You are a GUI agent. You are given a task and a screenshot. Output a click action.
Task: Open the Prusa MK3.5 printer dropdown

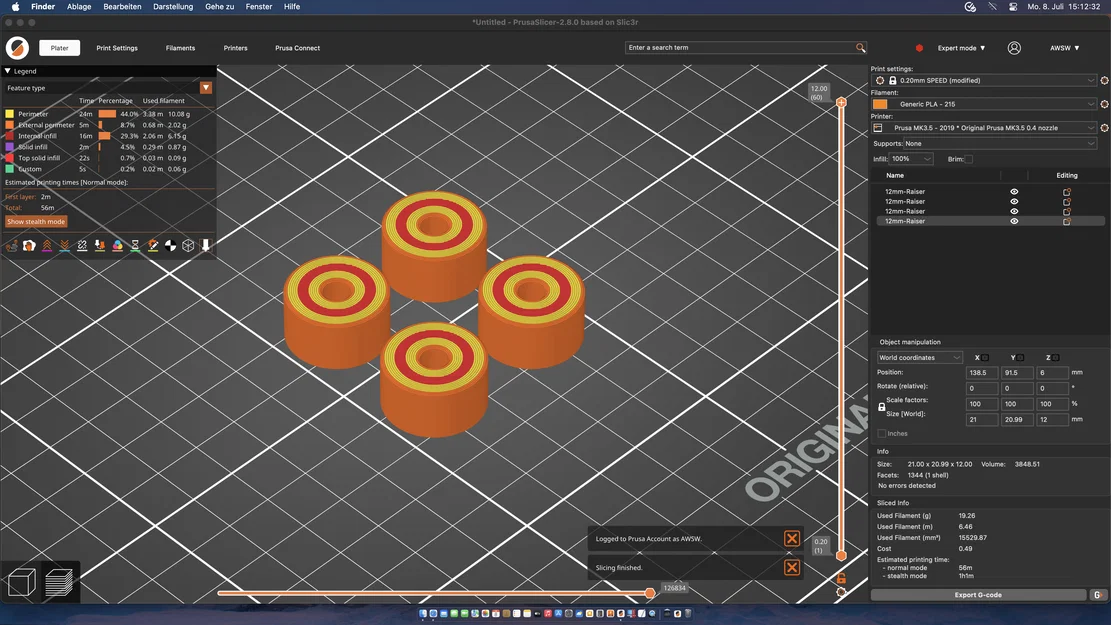(x=986, y=128)
